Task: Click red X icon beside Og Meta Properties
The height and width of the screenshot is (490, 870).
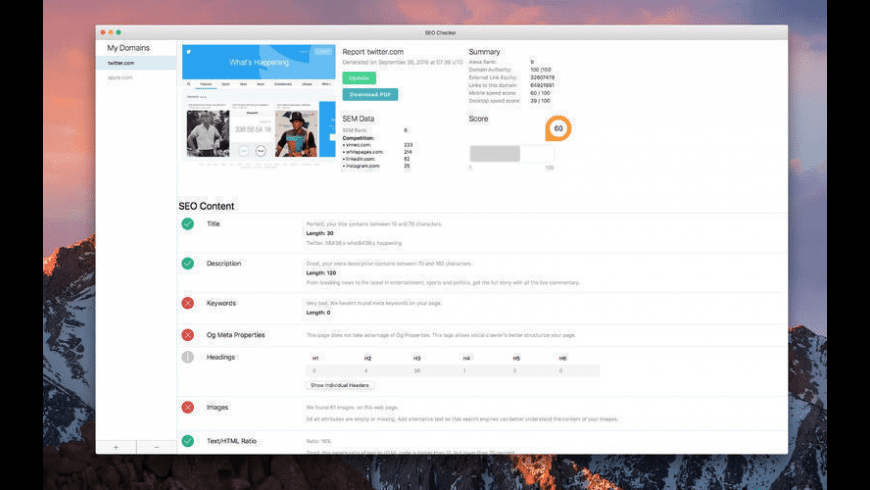Action: pos(188,335)
